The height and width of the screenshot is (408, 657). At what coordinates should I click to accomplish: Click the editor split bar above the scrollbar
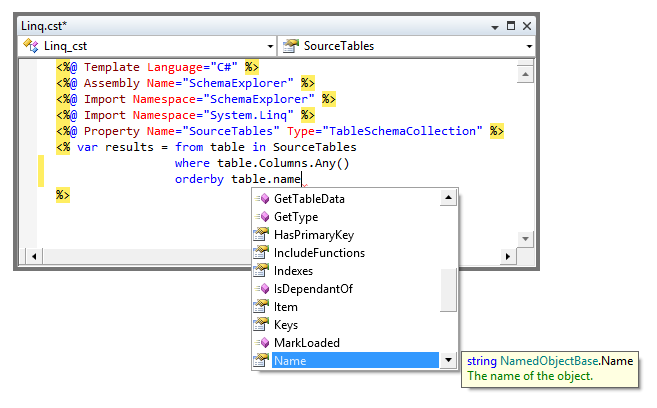[525, 63]
